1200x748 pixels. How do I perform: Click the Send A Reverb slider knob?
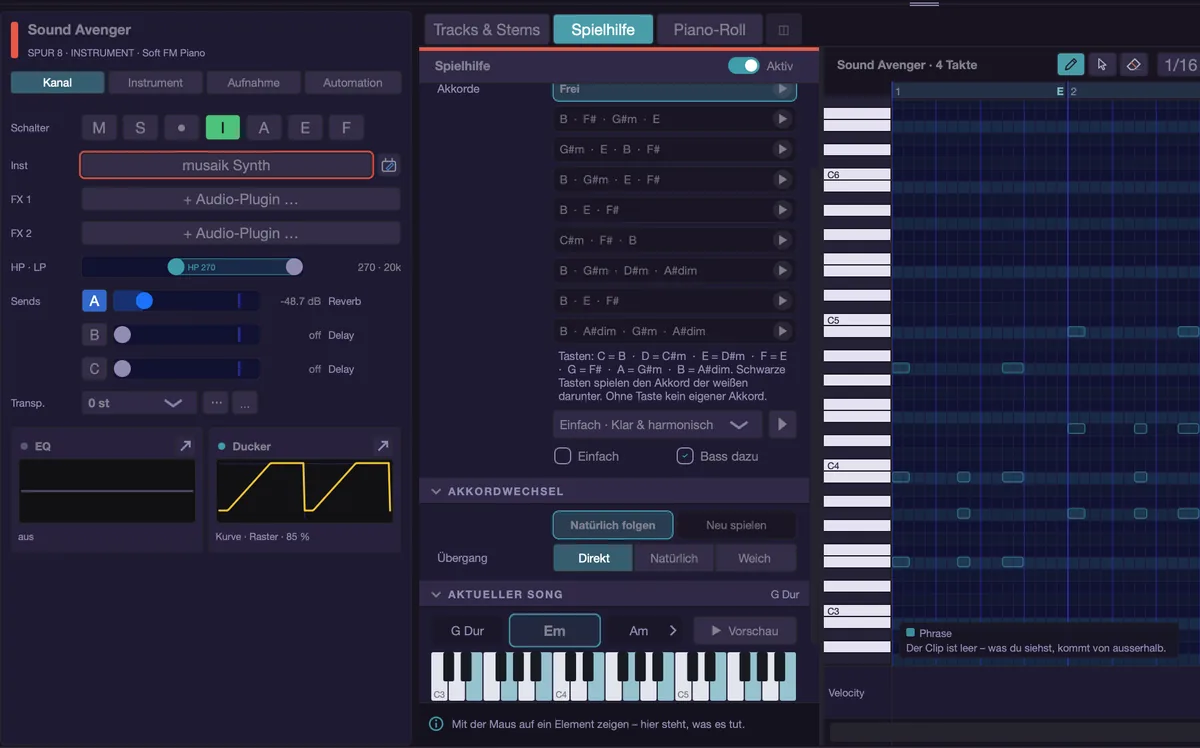coord(144,301)
